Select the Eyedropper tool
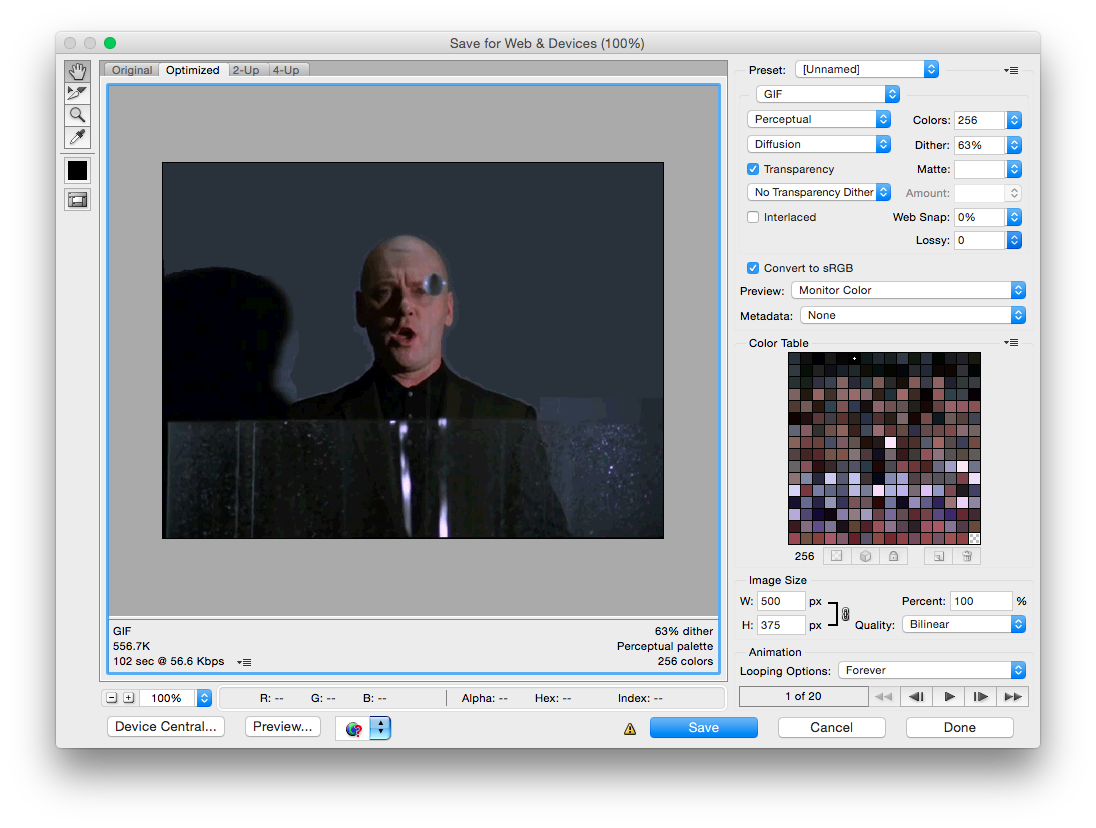The height and width of the screenshot is (828, 1096). pyautogui.click(x=78, y=137)
